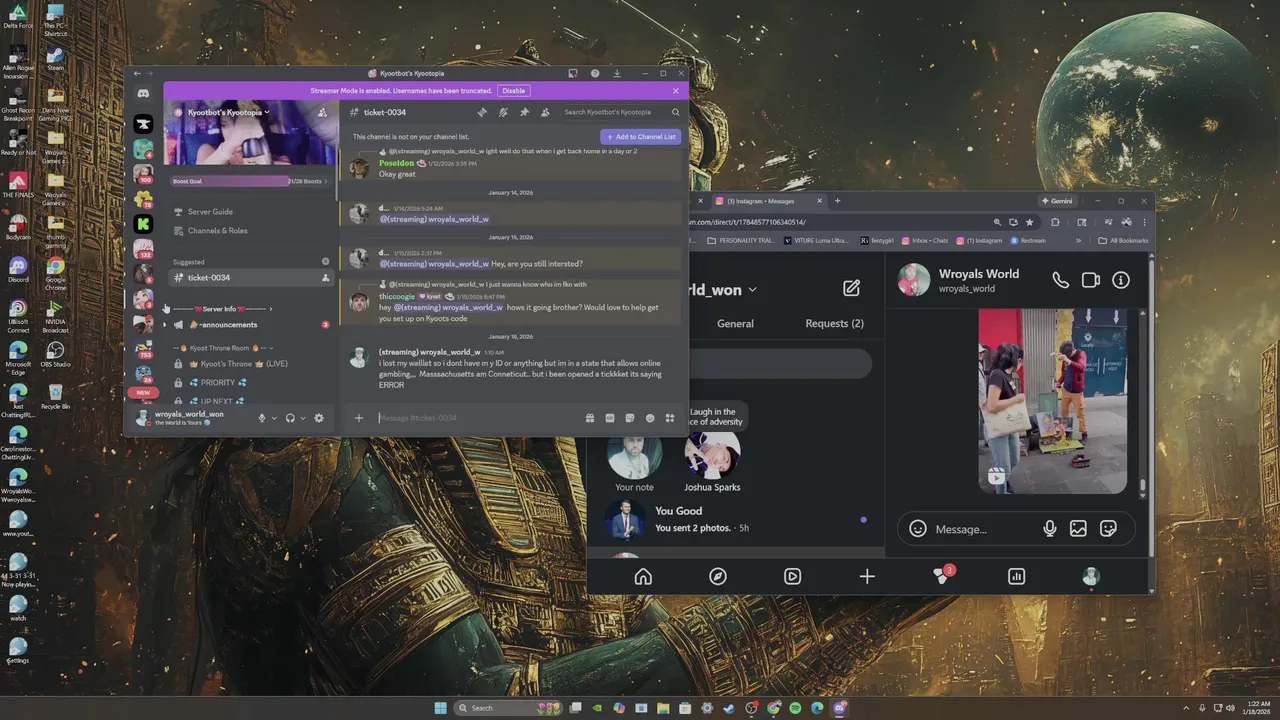Start audio call with Wroyals World
Screen dimensions: 1280x720
click(1060, 280)
